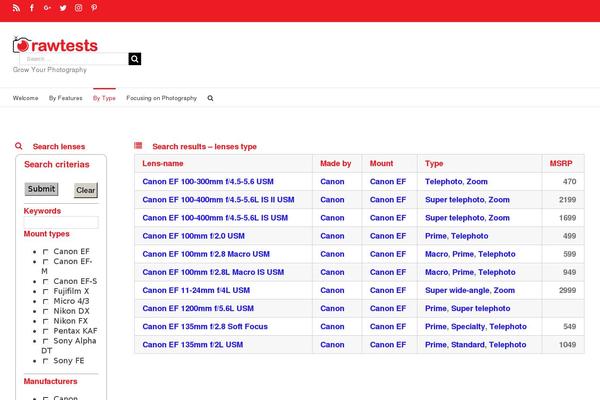Image resolution: width=600 pixels, height=400 pixels.
Task: Open Canon EF 135mm f/2L USM lens
Action: 192,344
